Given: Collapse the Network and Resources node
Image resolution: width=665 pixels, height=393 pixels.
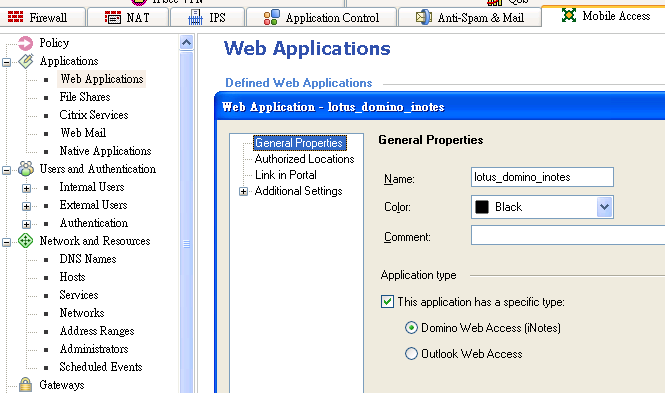Looking at the screenshot, I should pyautogui.click(x=6, y=242).
